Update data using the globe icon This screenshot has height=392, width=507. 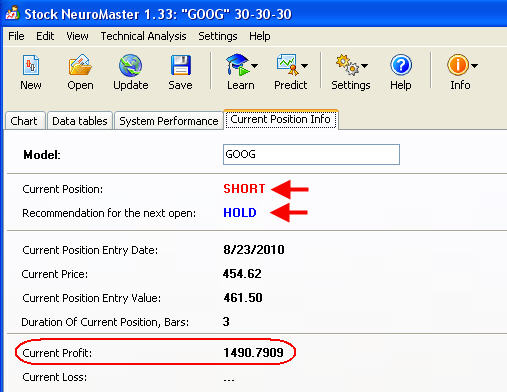tap(130, 66)
